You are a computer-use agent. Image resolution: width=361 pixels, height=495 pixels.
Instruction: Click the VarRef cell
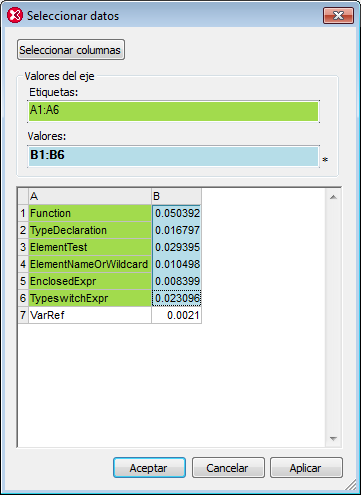[90, 315]
